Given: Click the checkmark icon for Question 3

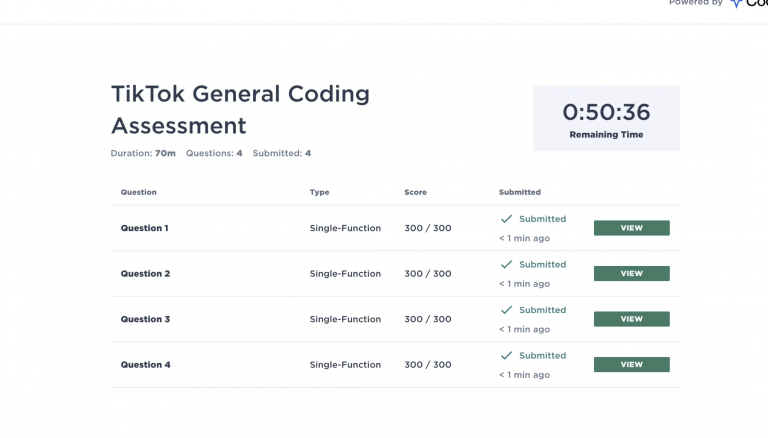Looking at the screenshot, I should pyautogui.click(x=506, y=310).
